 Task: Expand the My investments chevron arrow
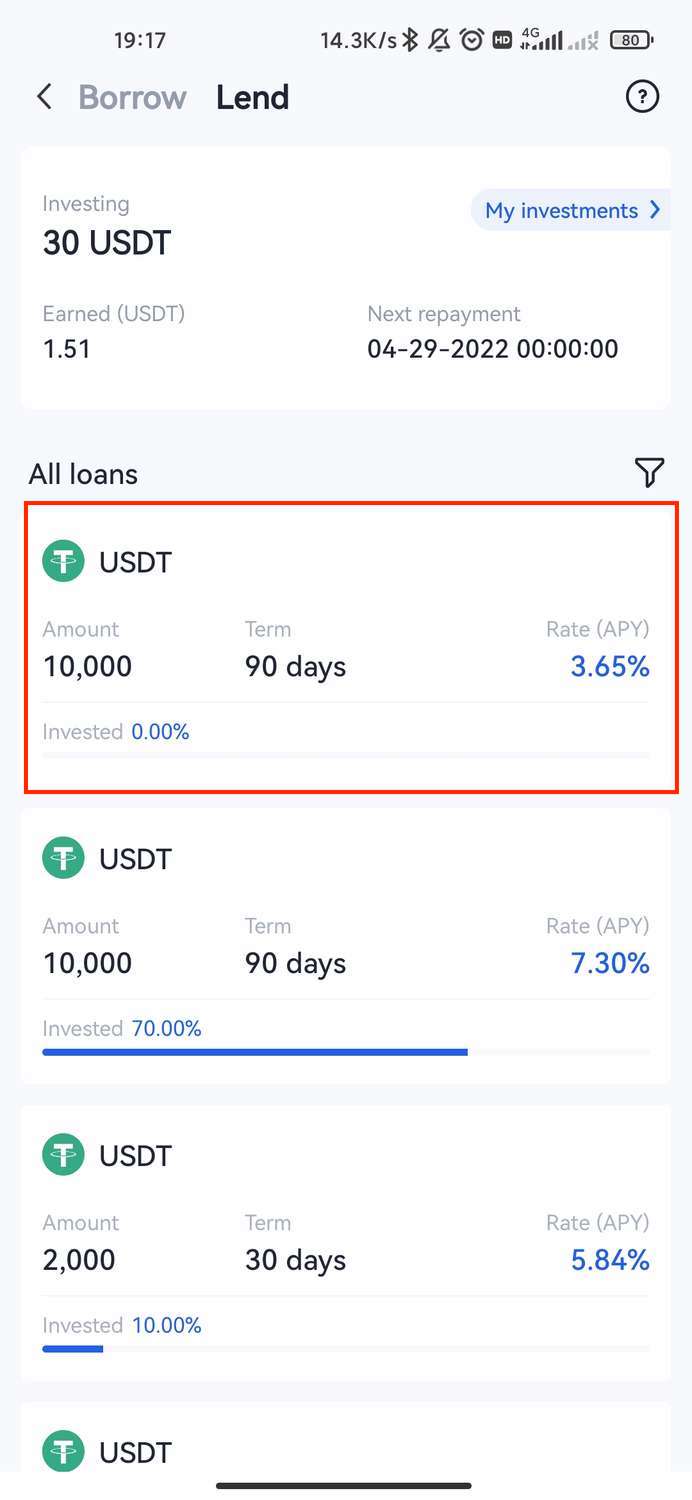pyautogui.click(x=655, y=210)
